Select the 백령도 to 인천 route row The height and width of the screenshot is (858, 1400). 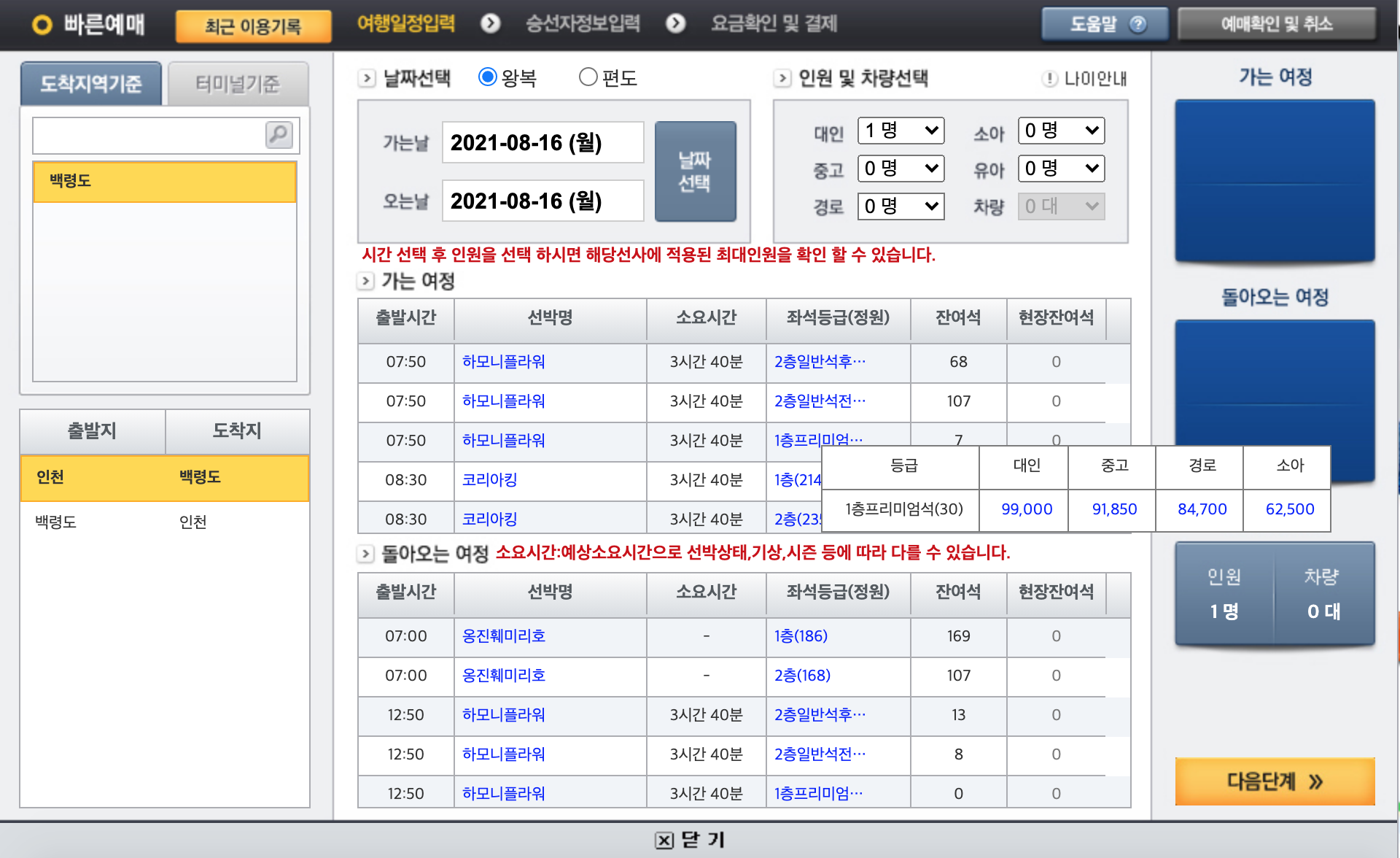click(165, 522)
